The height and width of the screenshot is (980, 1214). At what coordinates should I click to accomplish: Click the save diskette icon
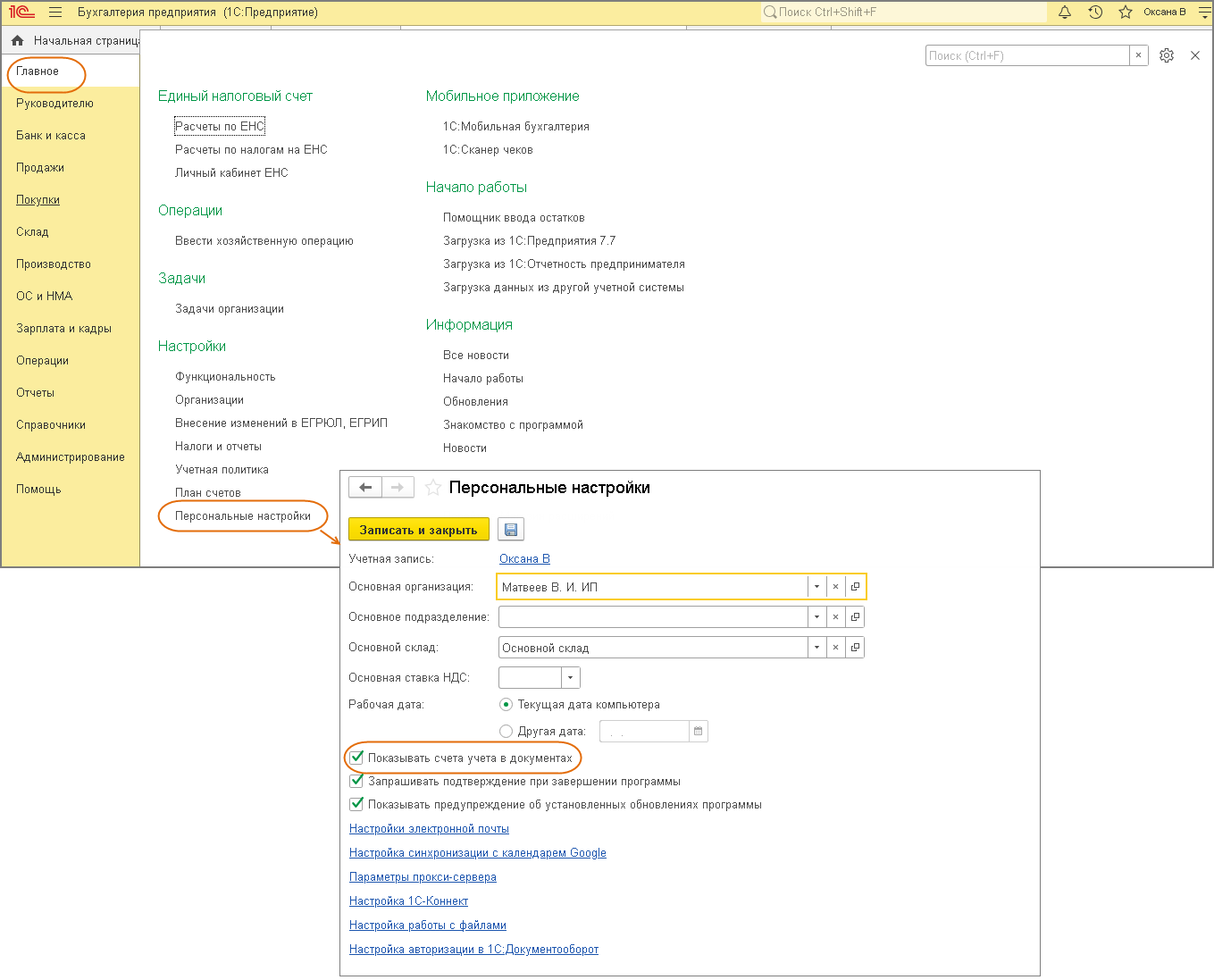511,530
